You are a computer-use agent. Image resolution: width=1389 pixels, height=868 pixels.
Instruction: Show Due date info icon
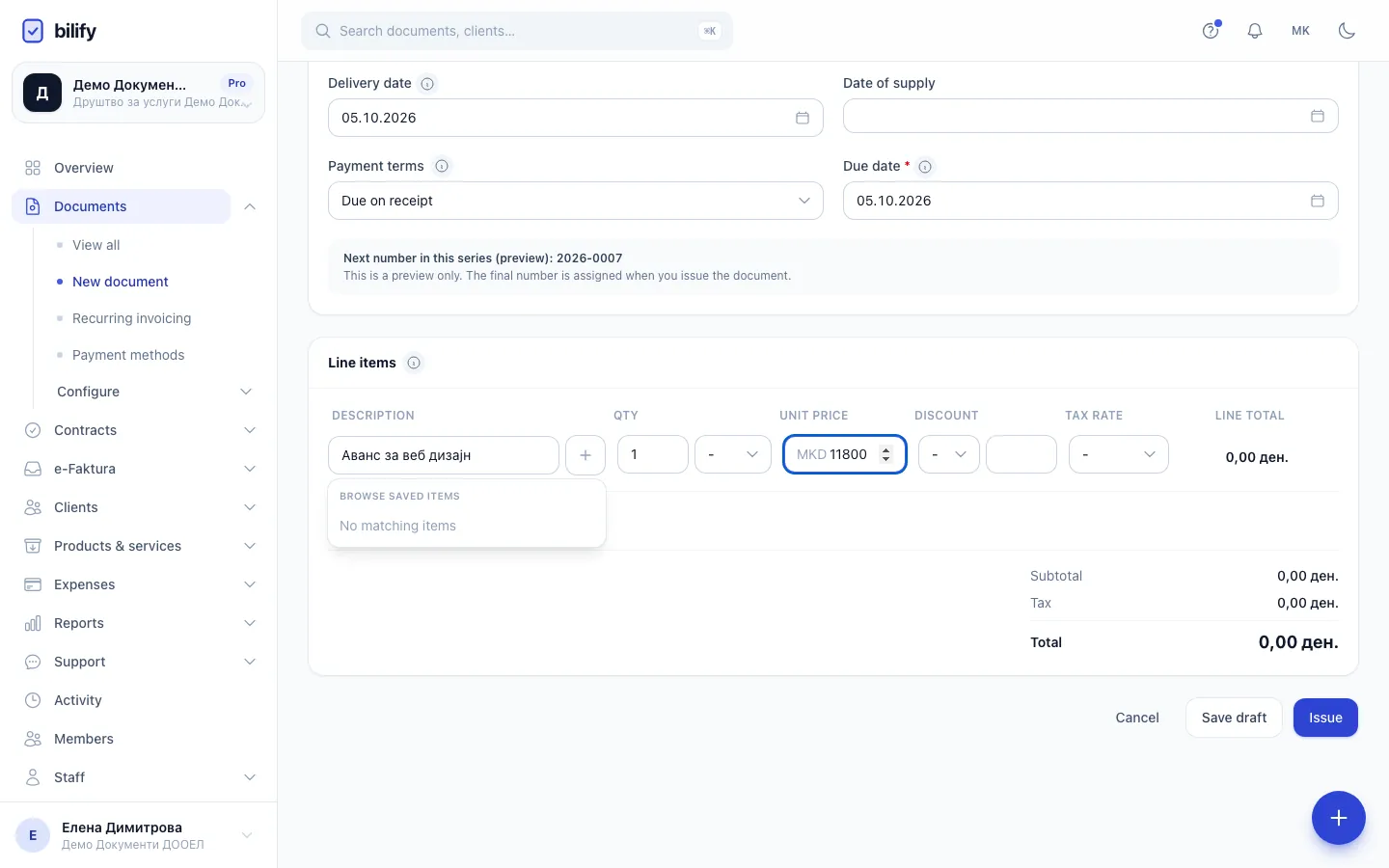click(x=925, y=167)
